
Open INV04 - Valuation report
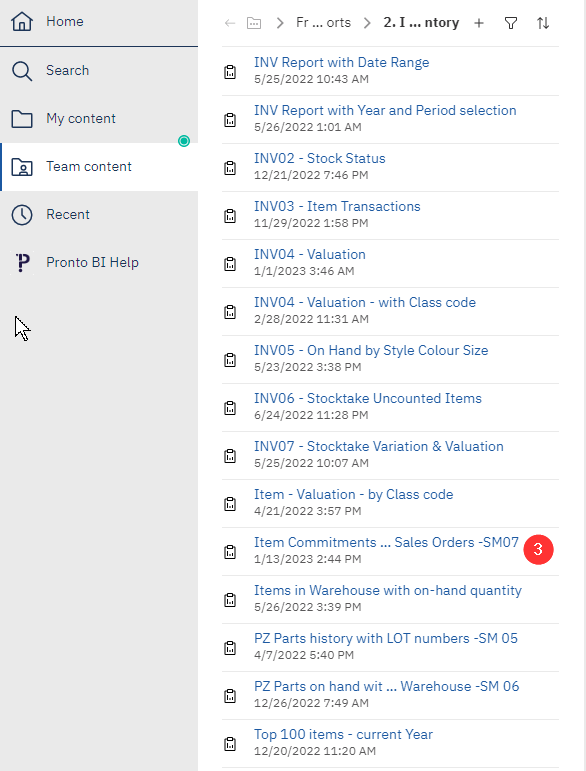tap(310, 254)
